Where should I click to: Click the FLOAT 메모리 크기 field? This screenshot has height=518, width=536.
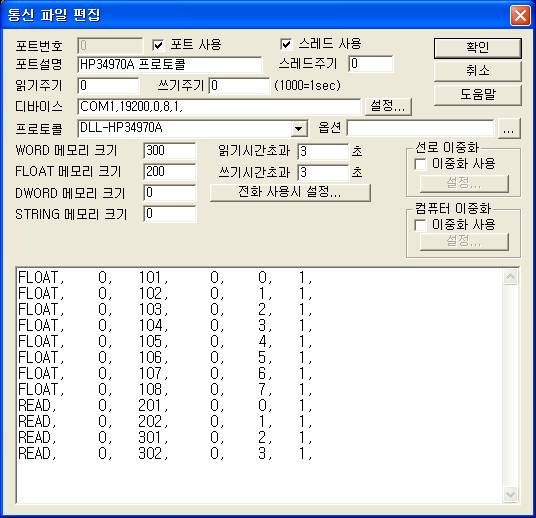[170, 172]
